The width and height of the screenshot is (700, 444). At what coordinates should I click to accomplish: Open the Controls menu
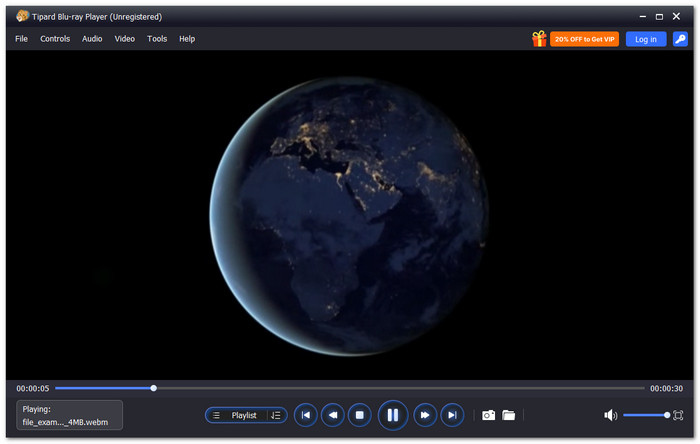click(55, 39)
